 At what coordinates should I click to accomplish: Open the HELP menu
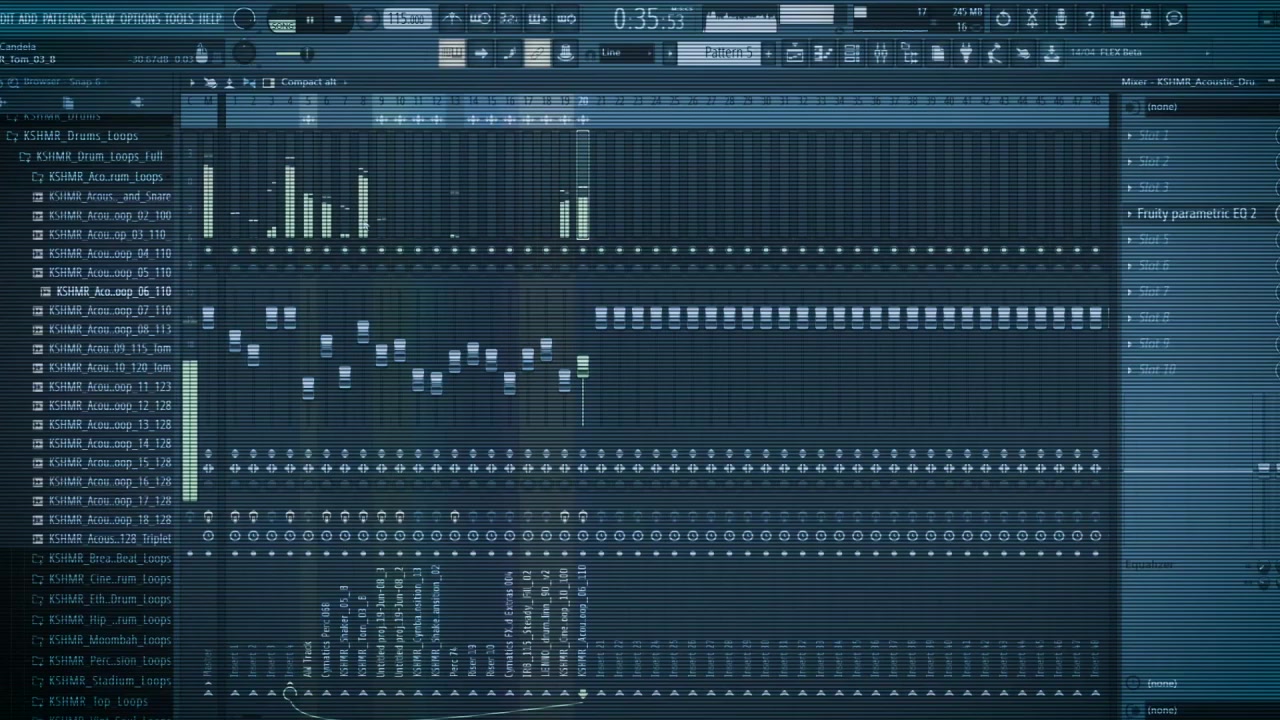210,19
